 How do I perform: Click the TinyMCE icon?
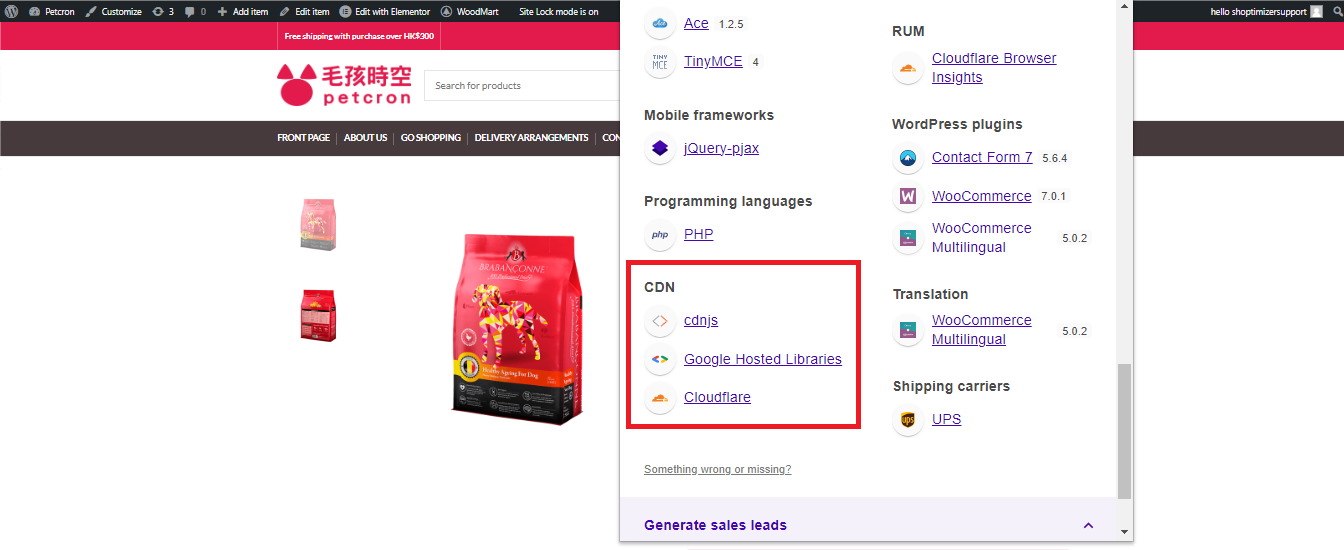click(659, 62)
